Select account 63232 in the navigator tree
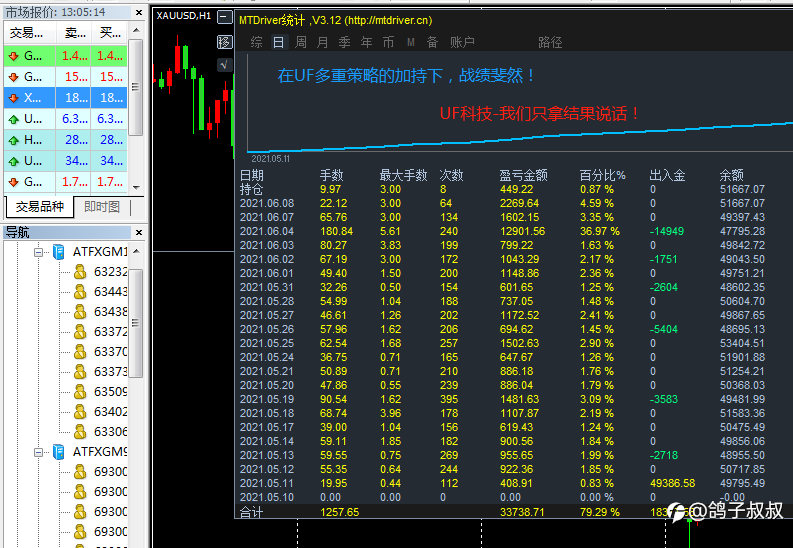 pos(110,272)
